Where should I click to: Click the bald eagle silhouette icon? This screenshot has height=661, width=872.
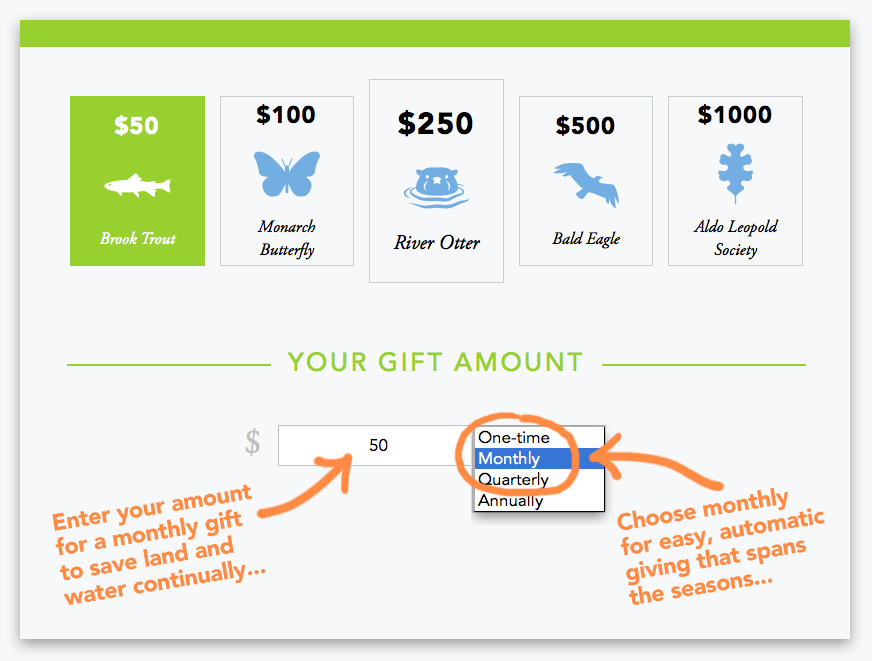point(586,185)
